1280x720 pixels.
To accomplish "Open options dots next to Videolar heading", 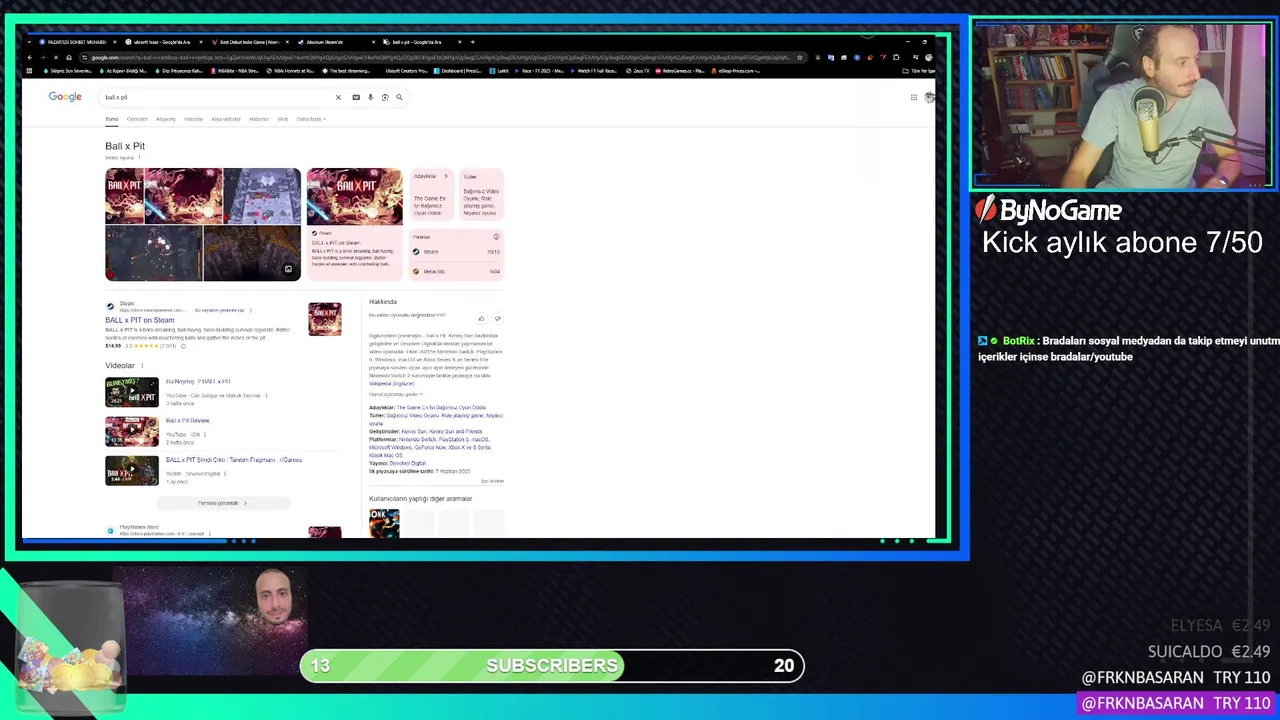I will 142,366.
